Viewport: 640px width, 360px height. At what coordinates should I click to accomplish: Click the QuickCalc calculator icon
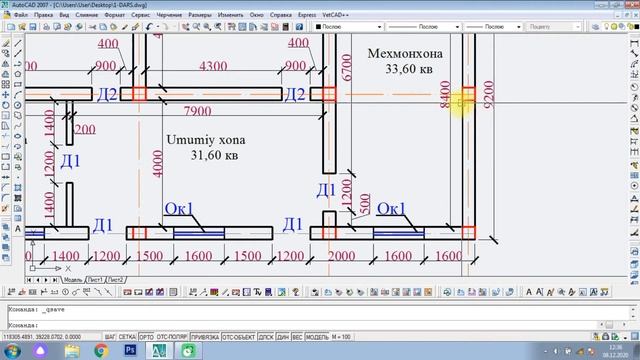coord(286,27)
